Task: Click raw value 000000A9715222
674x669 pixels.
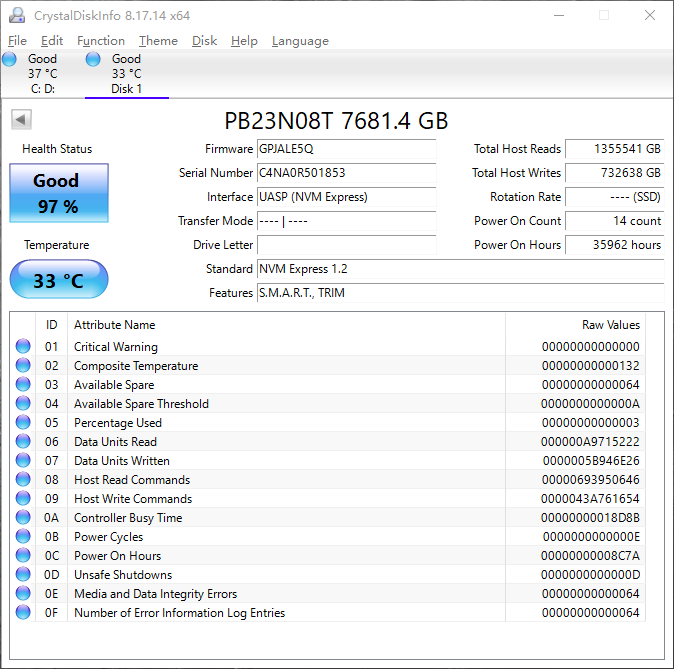Action: pos(590,442)
